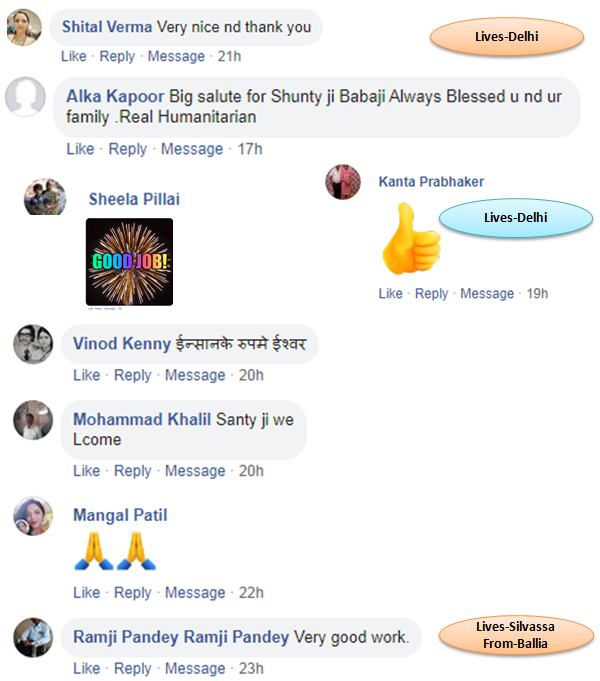Open Vinod Kenny's profile photo
The height and width of the screenshot is (681, 600).
(x=33, y=344)
